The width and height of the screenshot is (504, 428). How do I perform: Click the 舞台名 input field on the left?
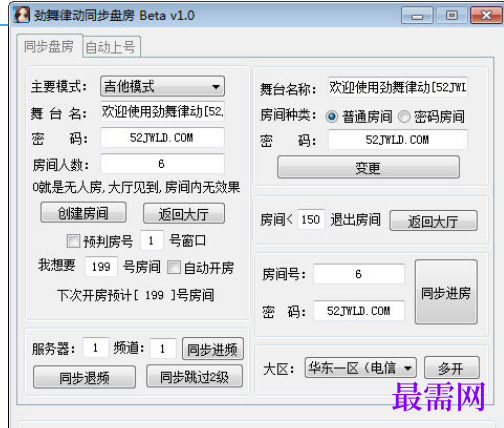tap(162, 112)
